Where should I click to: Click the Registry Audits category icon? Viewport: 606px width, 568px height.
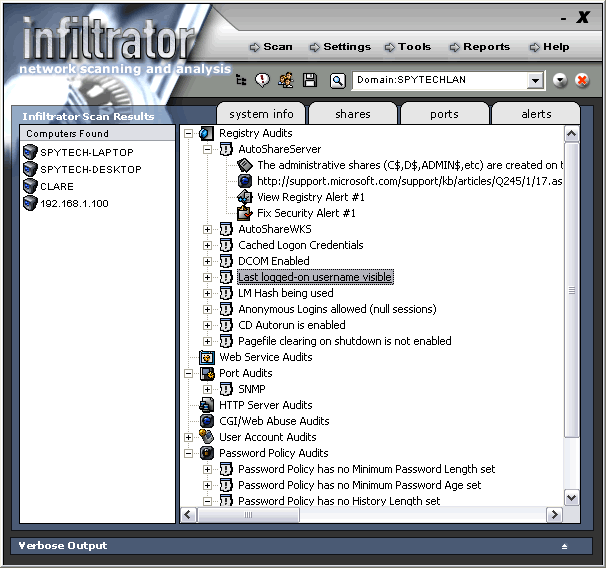point(206,133)
